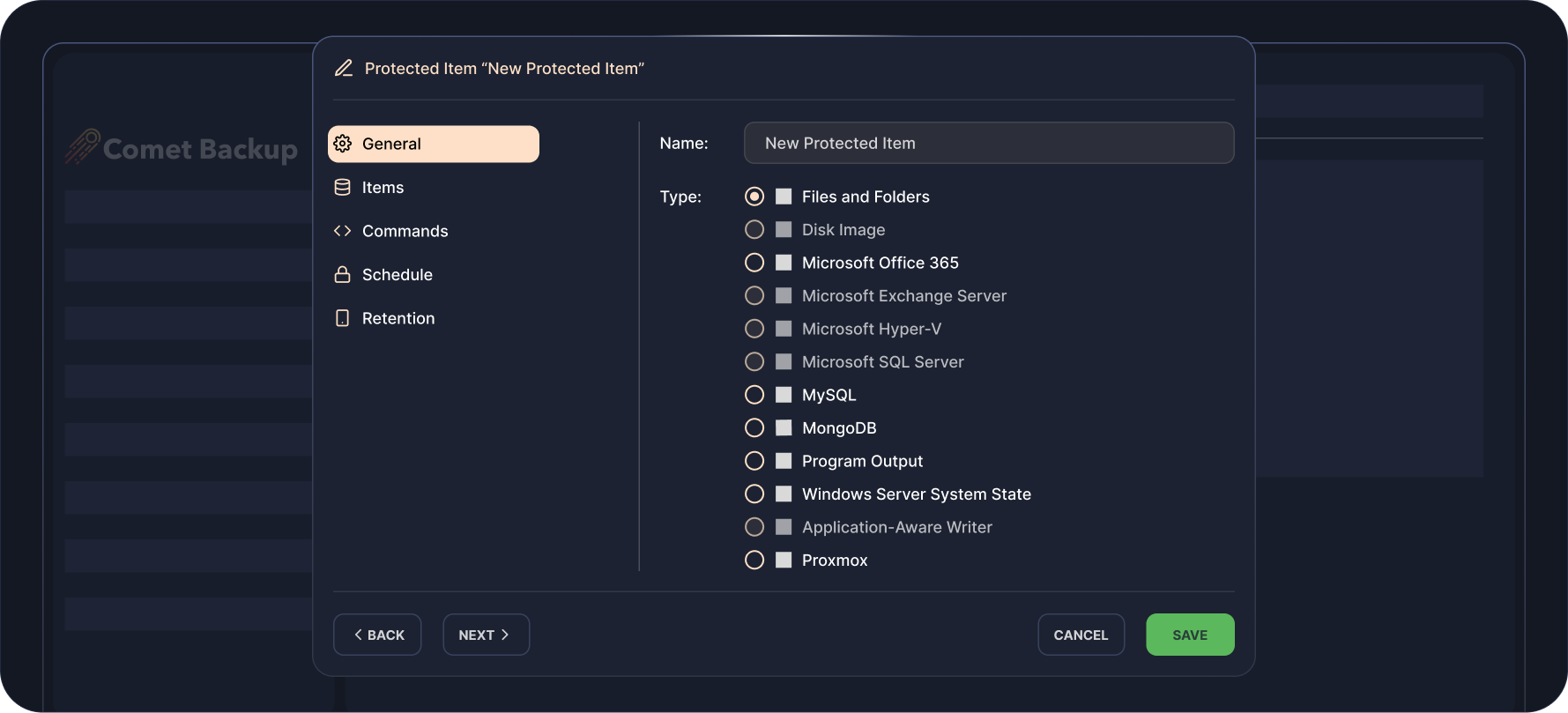Click the gear icon beside General
Viewport: 1568px width, 713px height.
point(343,144)
